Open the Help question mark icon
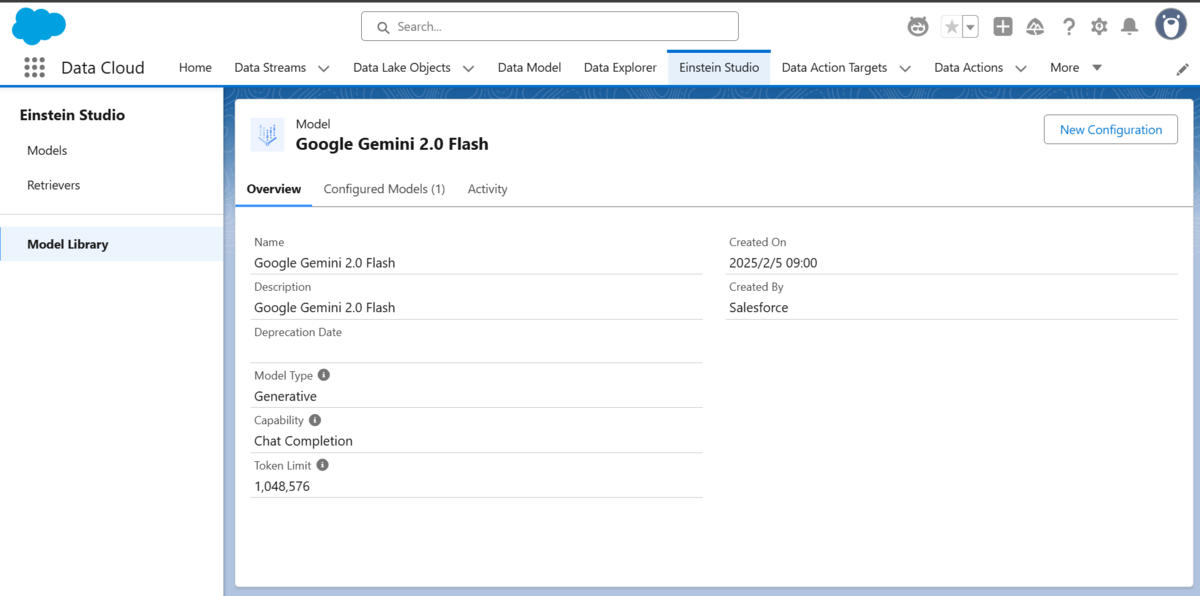Screen dimensions: 1200x596 (x=1069, y=27)
